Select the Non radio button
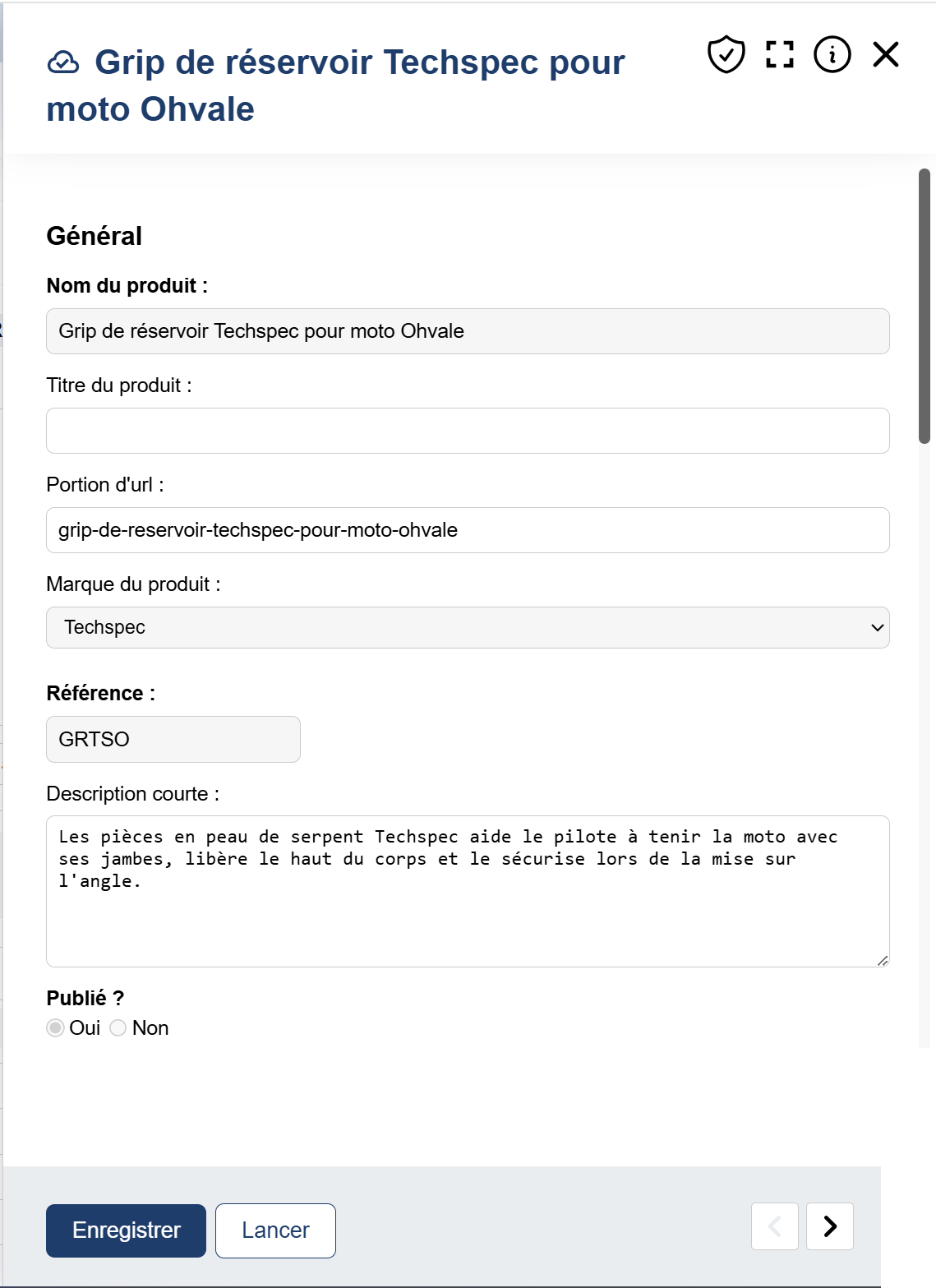Screen dimensions: 936x1288 coord(118,1028)
